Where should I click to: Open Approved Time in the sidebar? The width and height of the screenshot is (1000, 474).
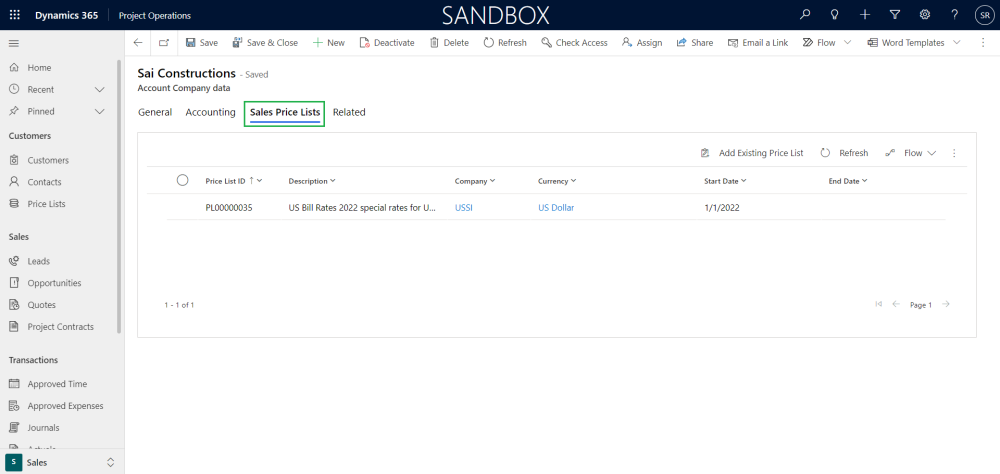57,384
